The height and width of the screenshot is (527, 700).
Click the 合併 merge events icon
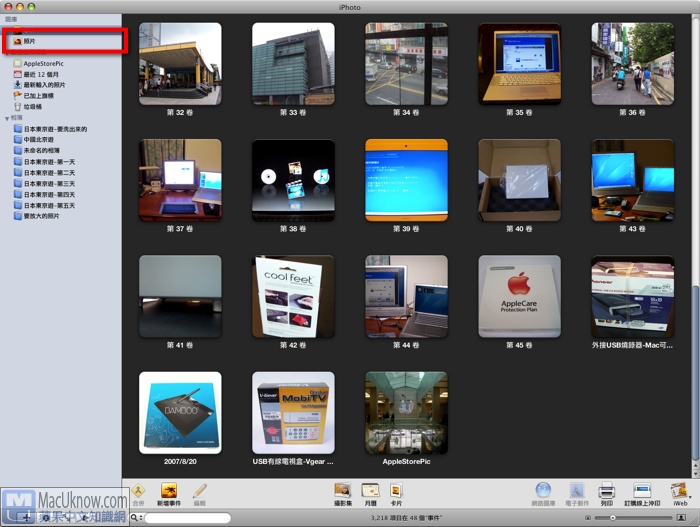point(138,491)
